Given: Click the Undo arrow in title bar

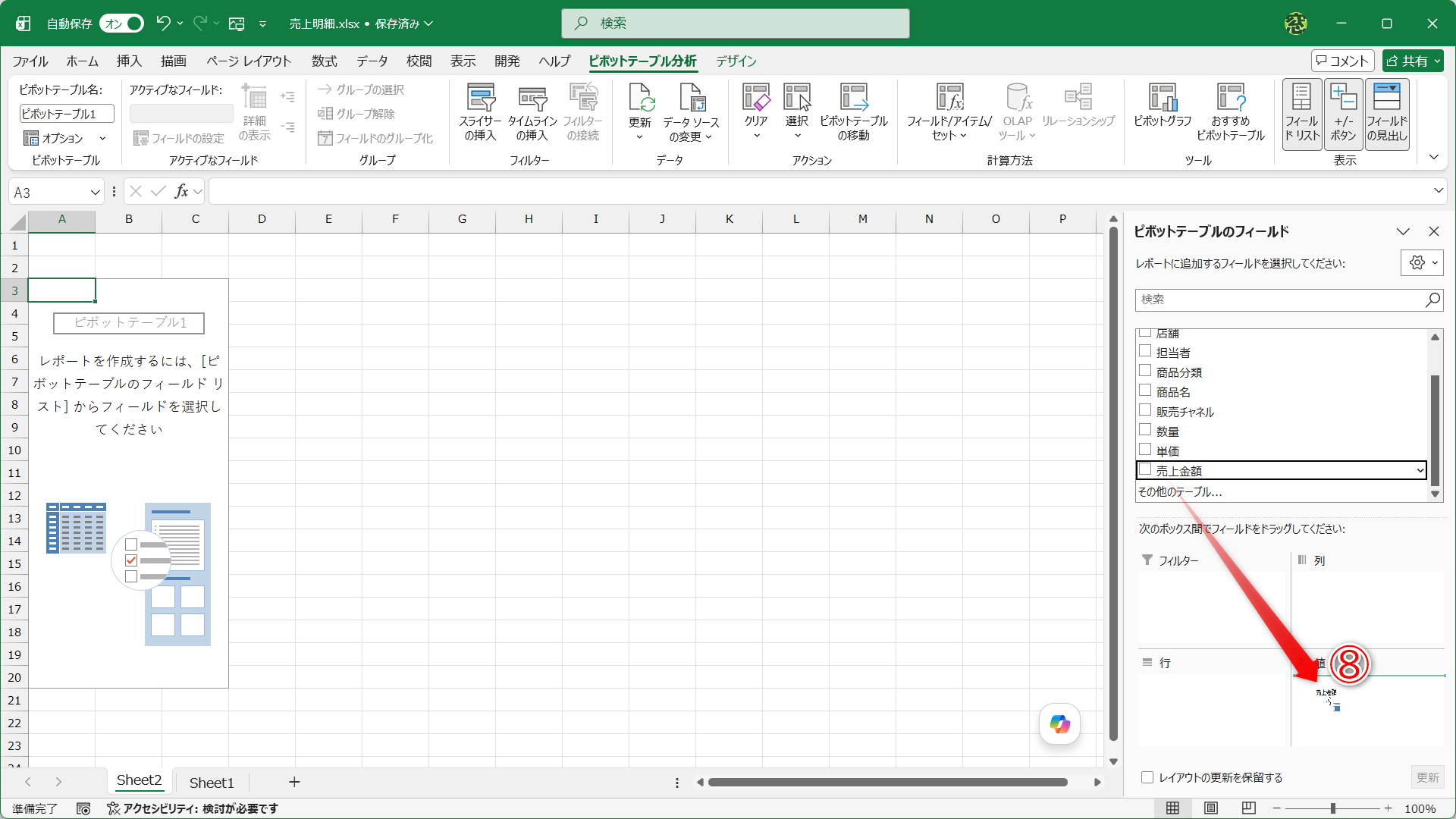Looking at the screenshot, I should [x=162, y=24].
